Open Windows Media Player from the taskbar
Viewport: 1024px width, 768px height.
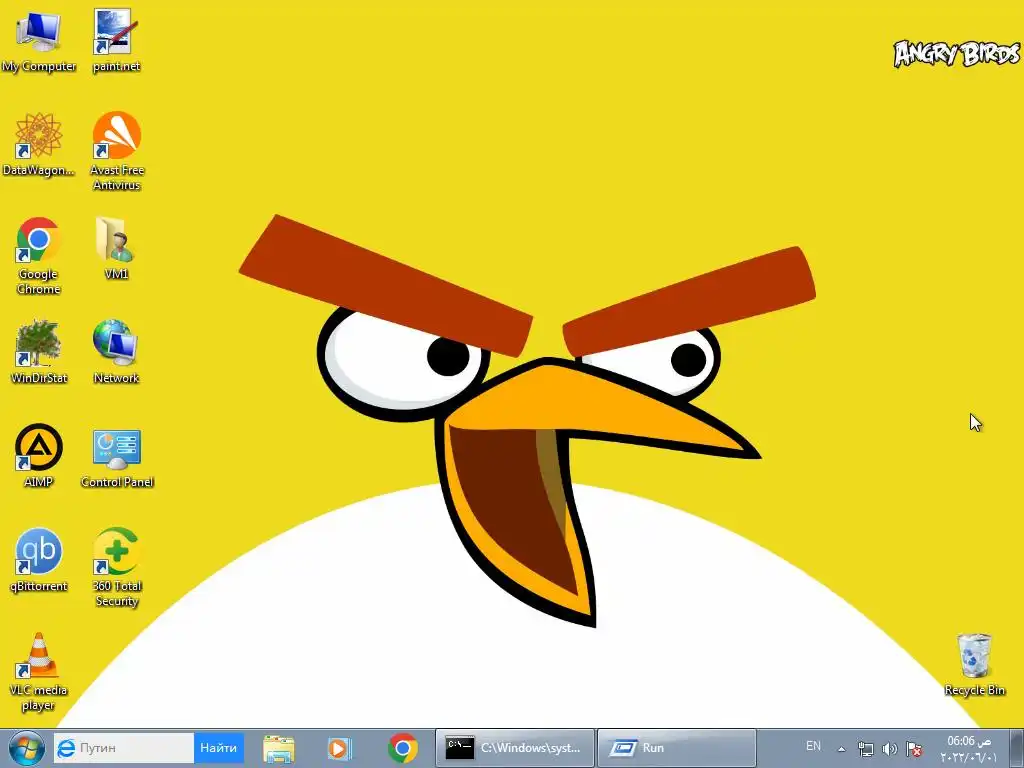point(340,748)
